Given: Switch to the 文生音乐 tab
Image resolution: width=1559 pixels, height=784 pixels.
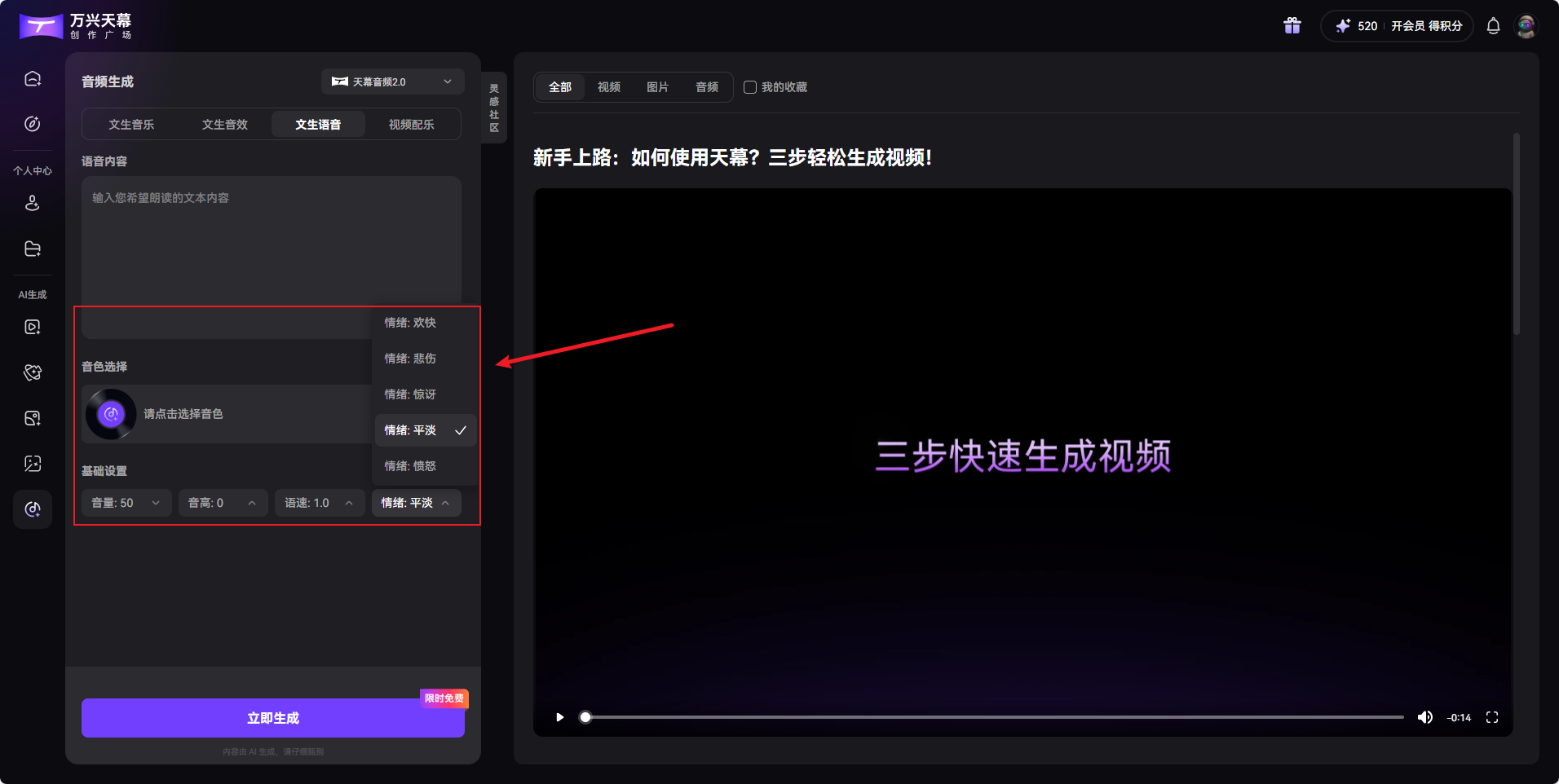Looking at the screenshot, I should (130, 124).
